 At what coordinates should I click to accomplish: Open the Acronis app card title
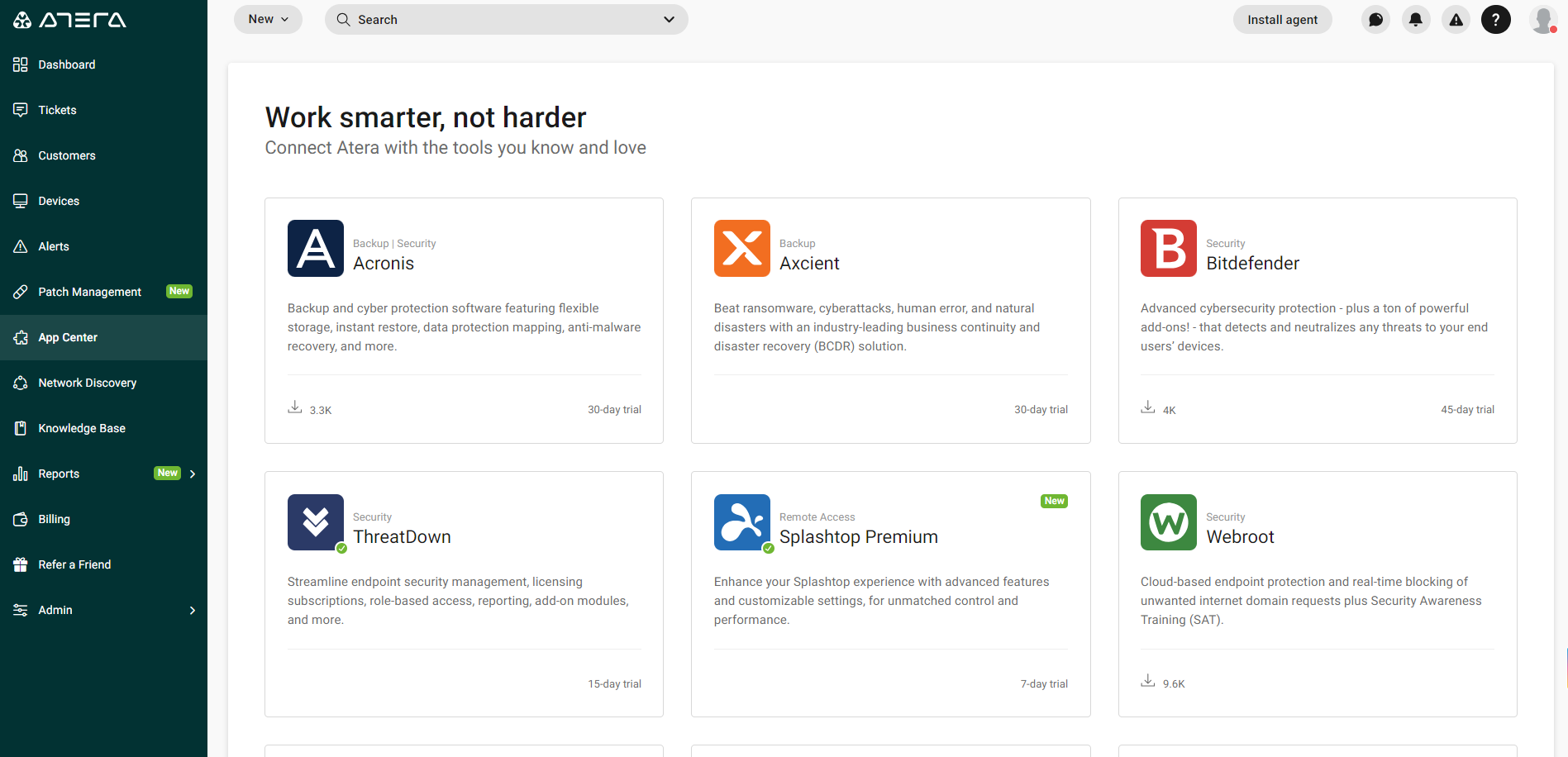click(384, 264)
